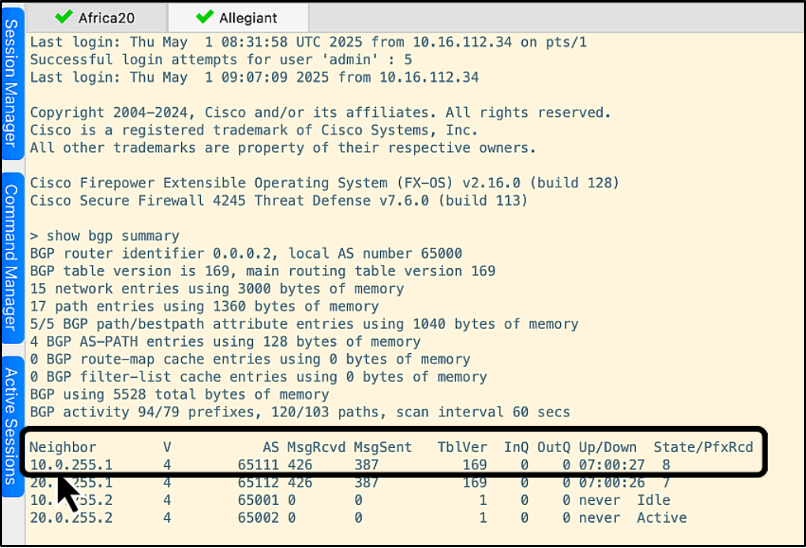Click the Up/Down time 07:00:27

(x=612, y=465)
